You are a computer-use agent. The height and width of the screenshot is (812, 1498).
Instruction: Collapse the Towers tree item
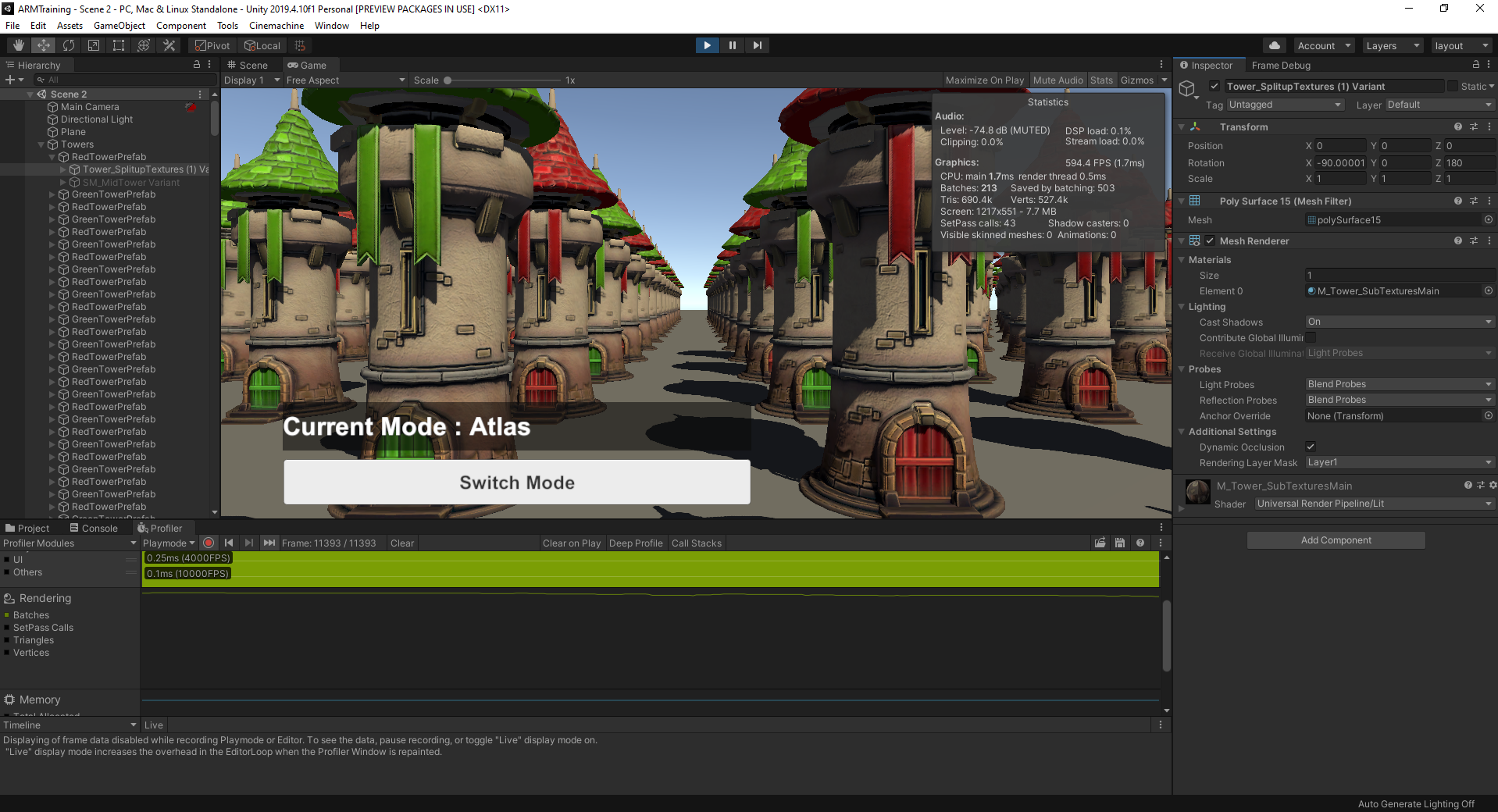41,144
